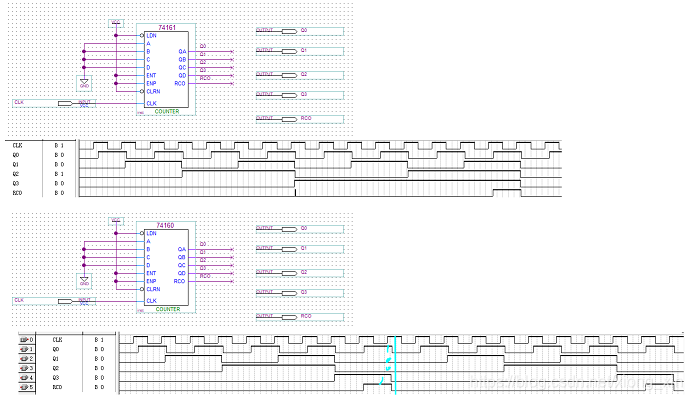Click the B 1 value of Q2 in upper waveform
This screenshot has height=400, width=692.
[x=59, y=174]
